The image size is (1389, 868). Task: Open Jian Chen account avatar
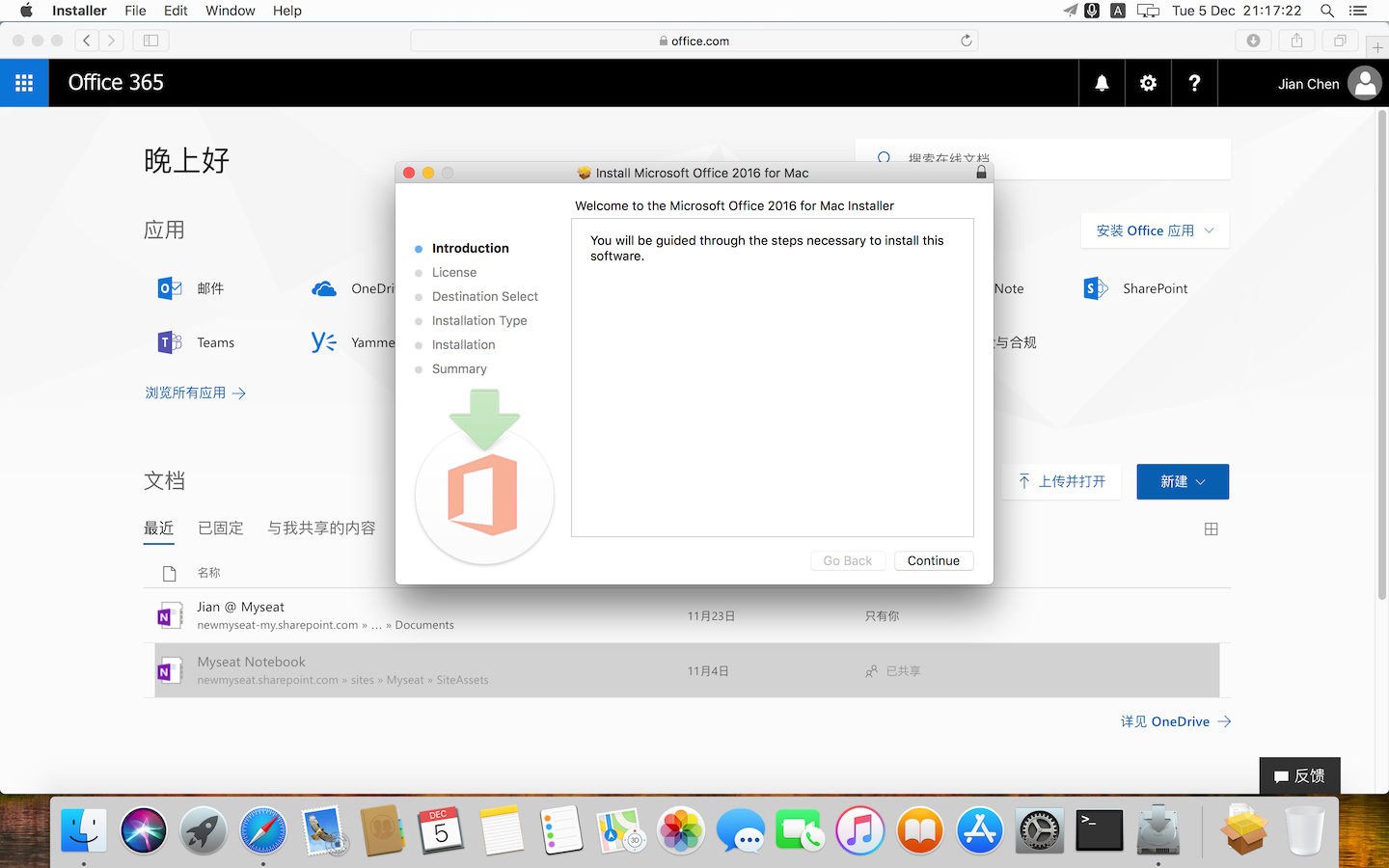click(x=1365, y=83)
